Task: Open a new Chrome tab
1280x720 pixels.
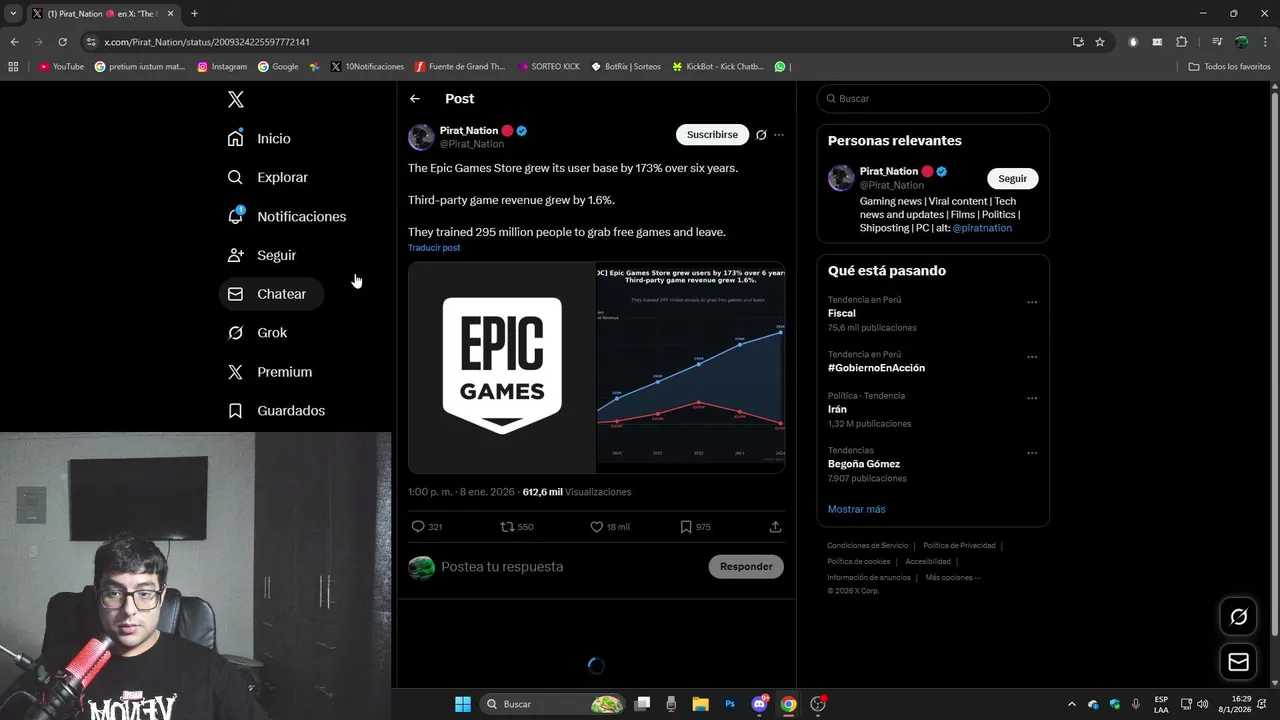Action: 194,14
